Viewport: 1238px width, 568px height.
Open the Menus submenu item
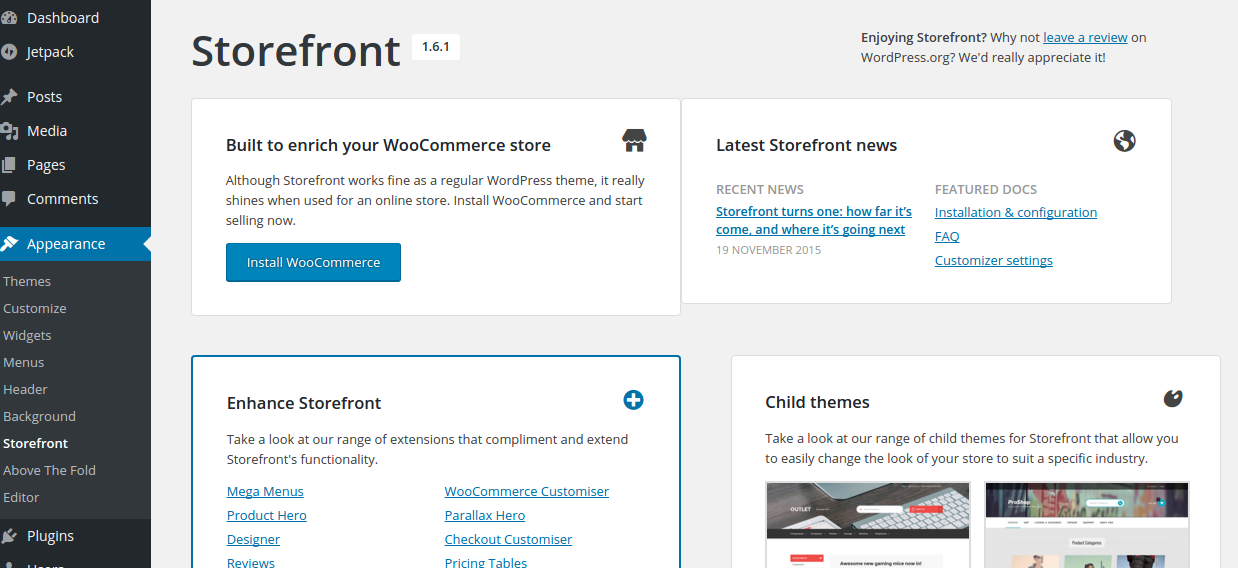(24, 363)
